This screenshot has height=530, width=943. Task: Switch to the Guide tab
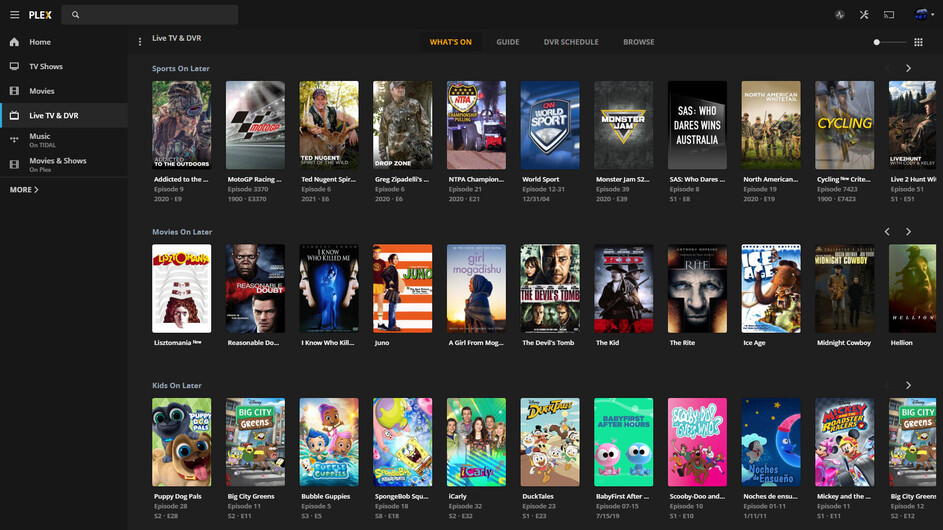[x=508, y=42]
